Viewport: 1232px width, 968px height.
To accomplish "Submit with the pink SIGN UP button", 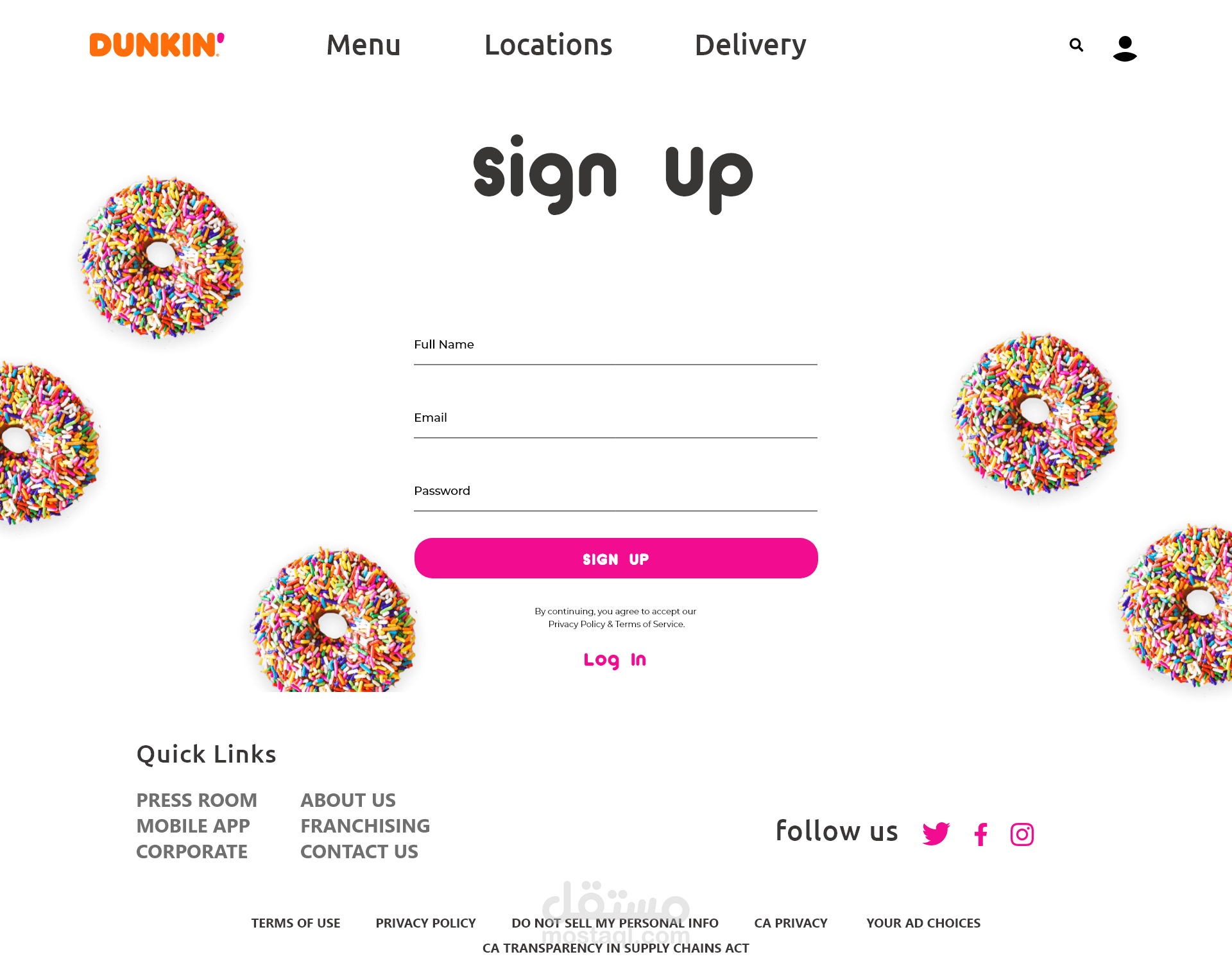I will [616, 558].
